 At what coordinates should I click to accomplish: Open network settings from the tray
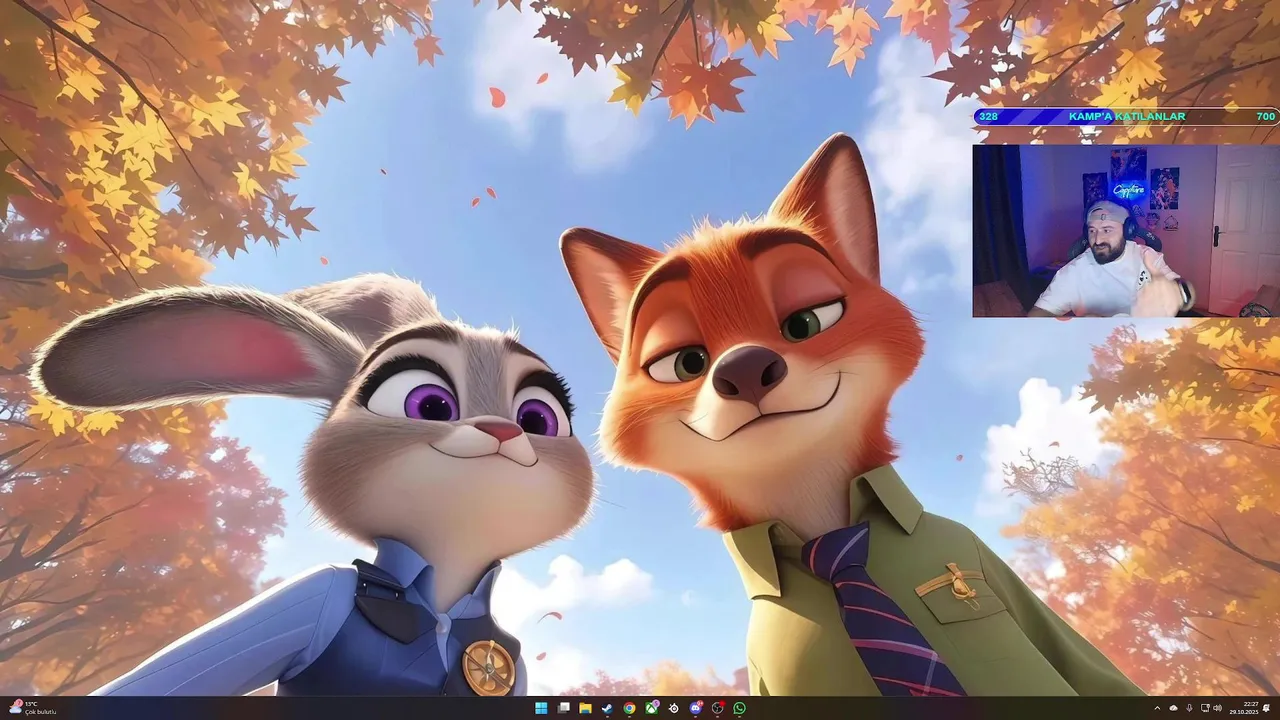[x=1205, y=708]
